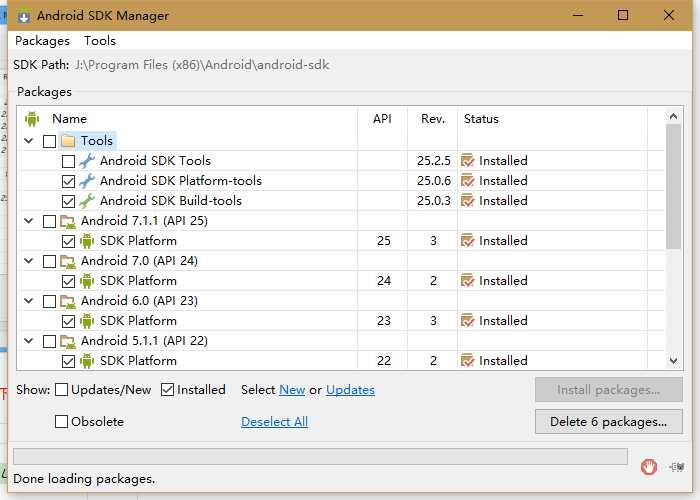Click the Updates selection link
The width and height of the screenshot is (700, 500).
click(x=350, y=390)
